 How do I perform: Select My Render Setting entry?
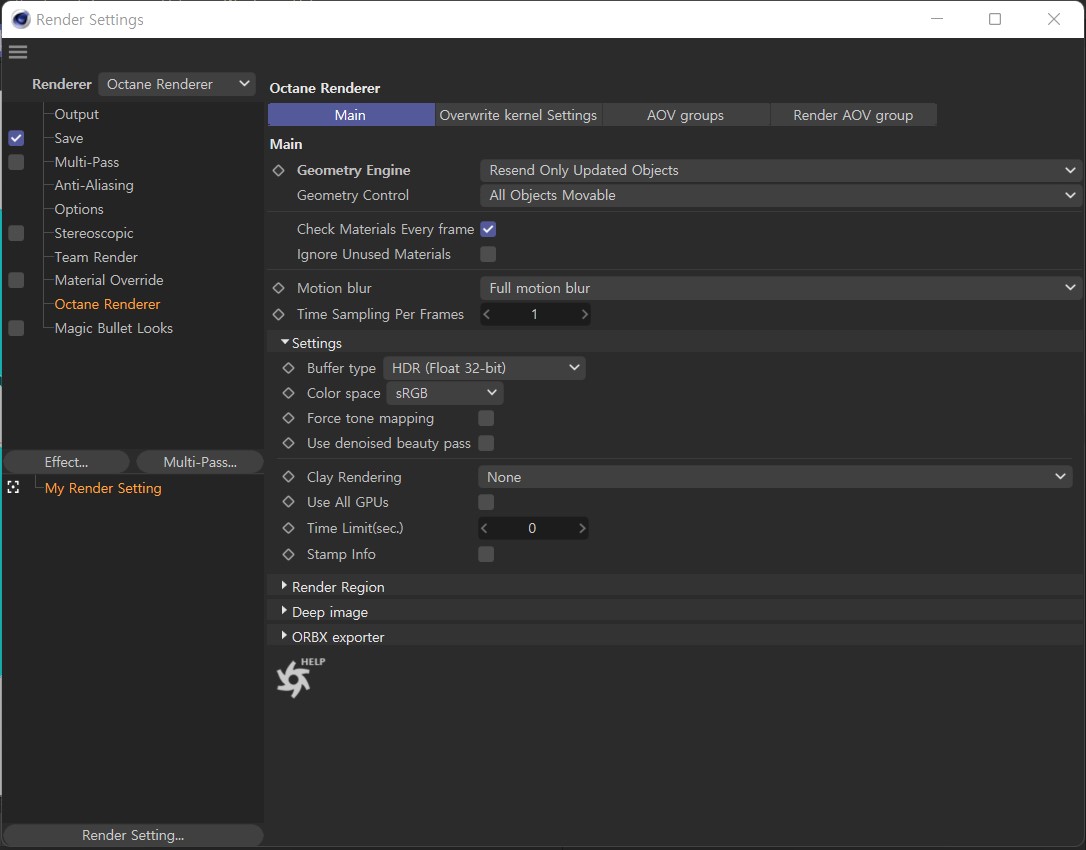click(103, 488)
